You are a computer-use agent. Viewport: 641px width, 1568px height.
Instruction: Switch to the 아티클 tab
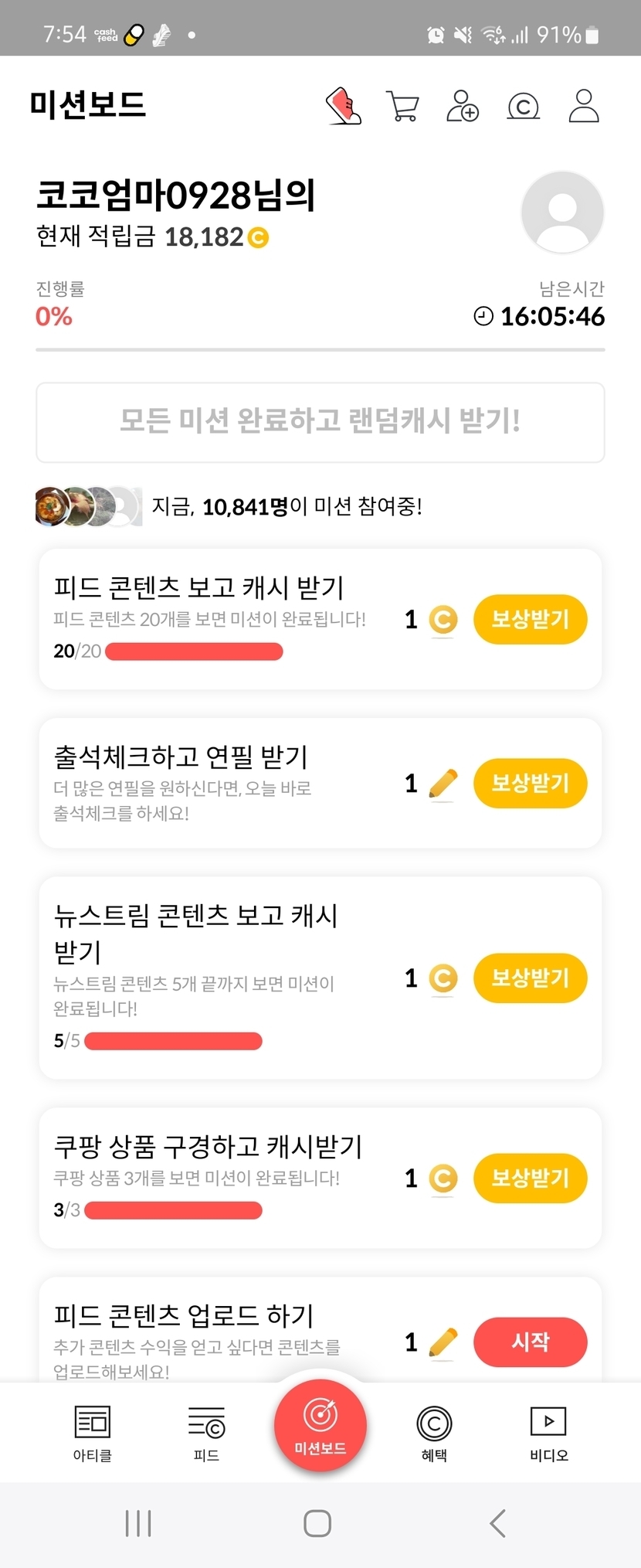(x=93, y=1432)
